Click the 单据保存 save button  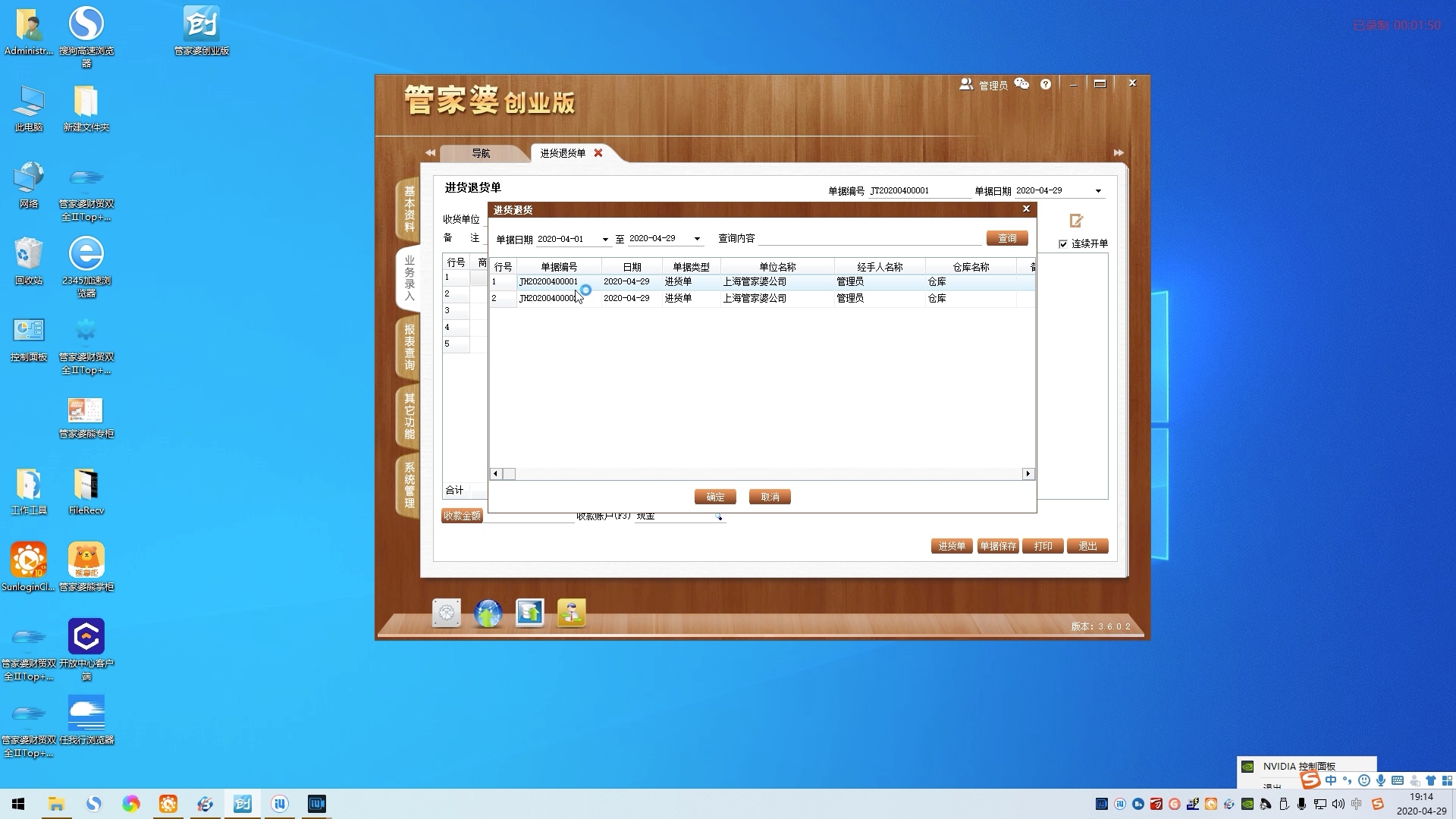click(998, 546)
